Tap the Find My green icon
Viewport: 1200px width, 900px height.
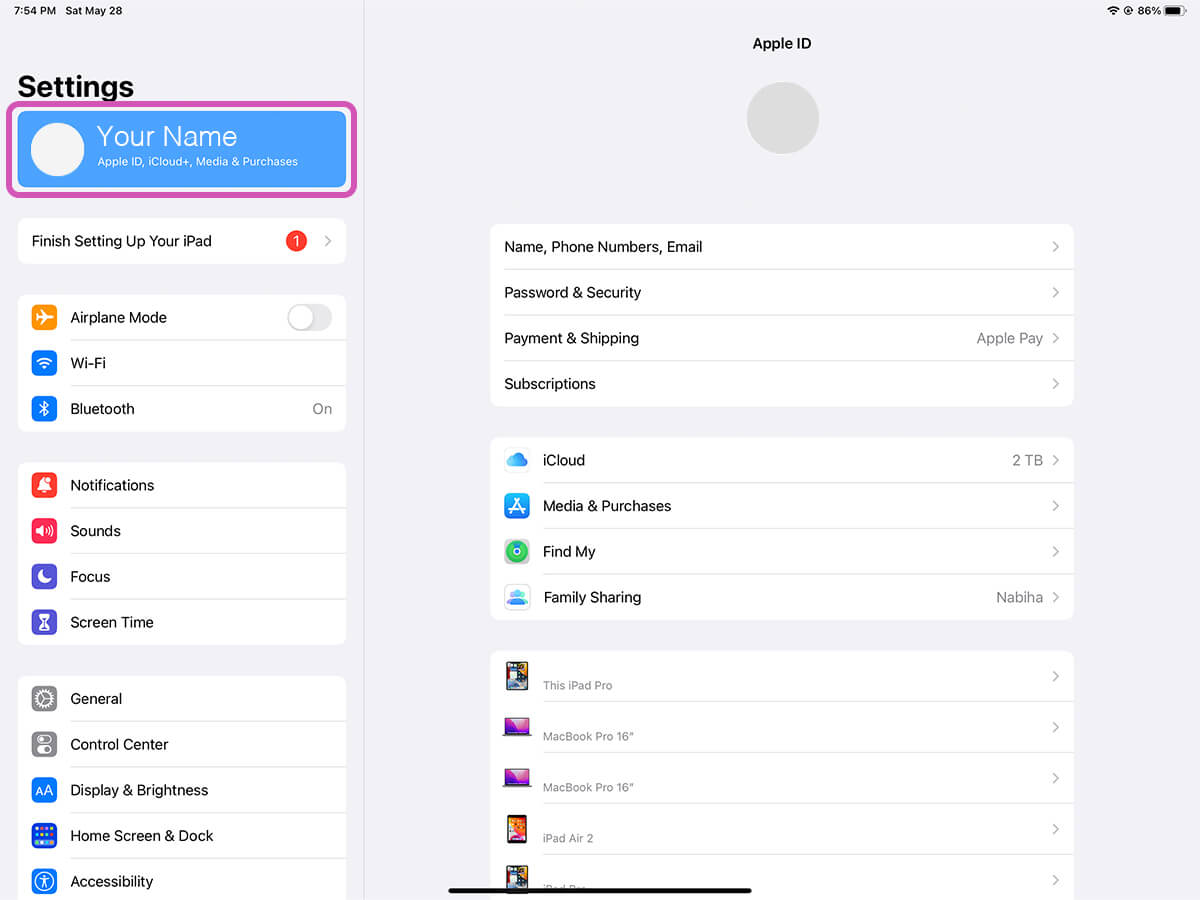click(x=516, y=551)
